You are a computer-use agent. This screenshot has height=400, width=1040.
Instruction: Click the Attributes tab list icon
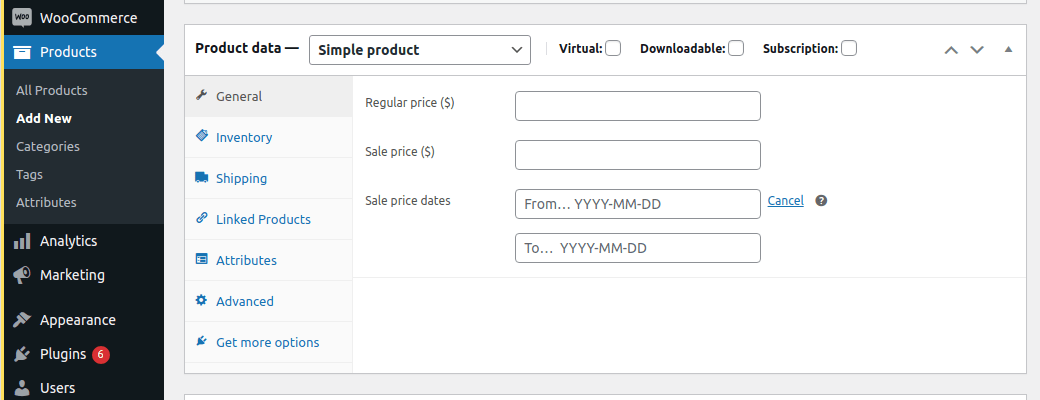[202, 259]
